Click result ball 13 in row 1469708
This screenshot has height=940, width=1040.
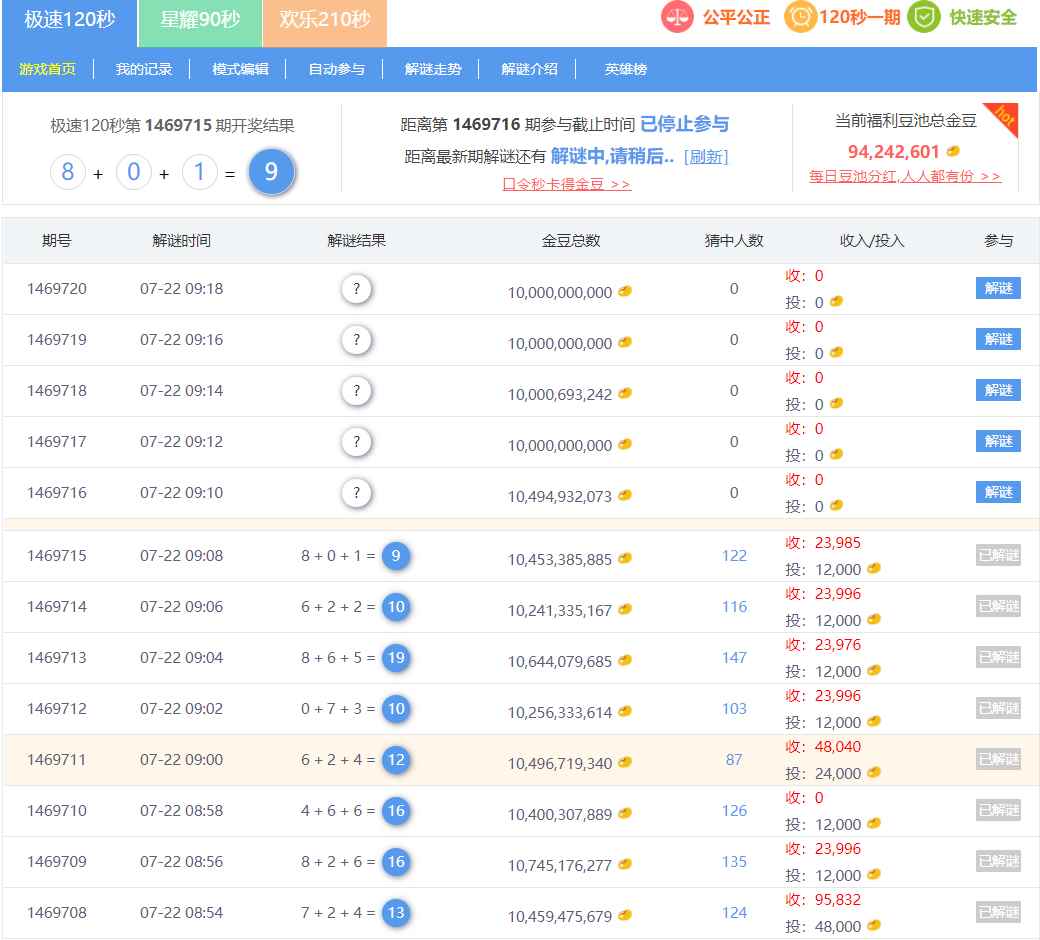[x=396, y=913]
